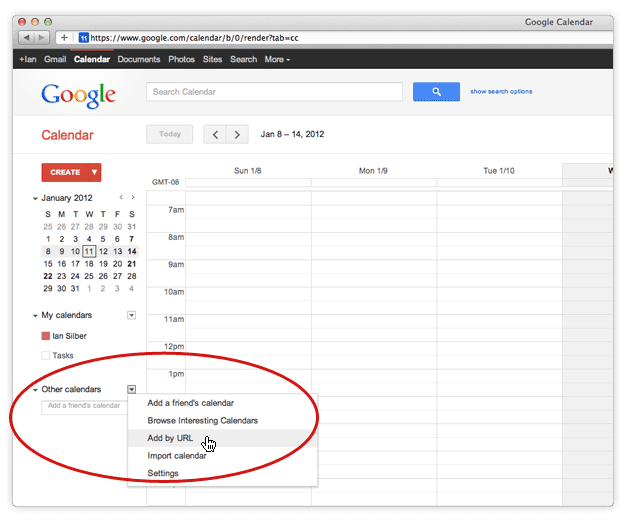The height and width of the screenshot is (524, 629).
Task: Show next month in mini calendar
Action: pos(133,197)
